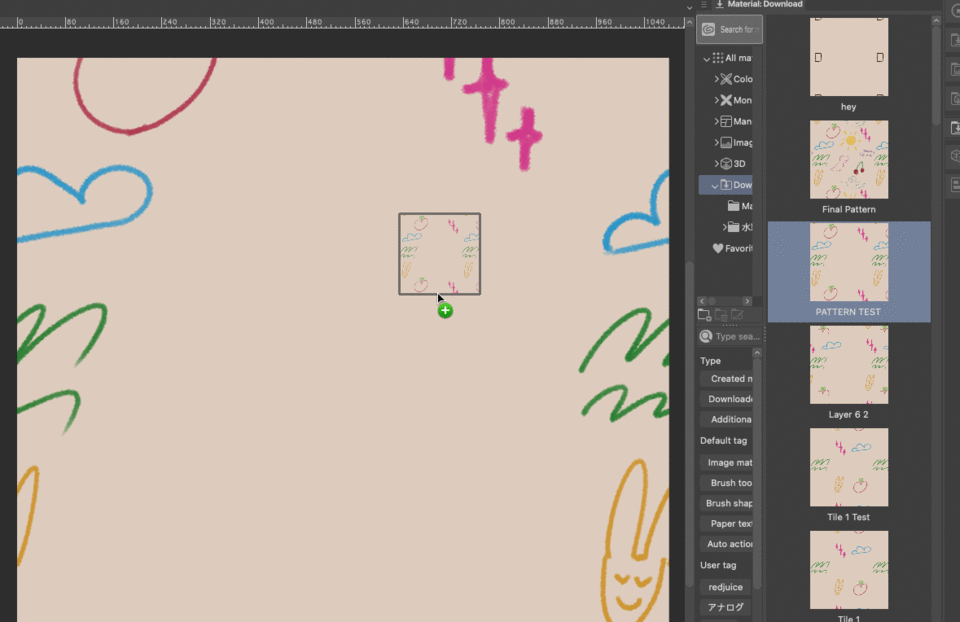This screenshot has height=622, width=960.
Task: Click the download icon in right dock
Action: pos(954,128)
